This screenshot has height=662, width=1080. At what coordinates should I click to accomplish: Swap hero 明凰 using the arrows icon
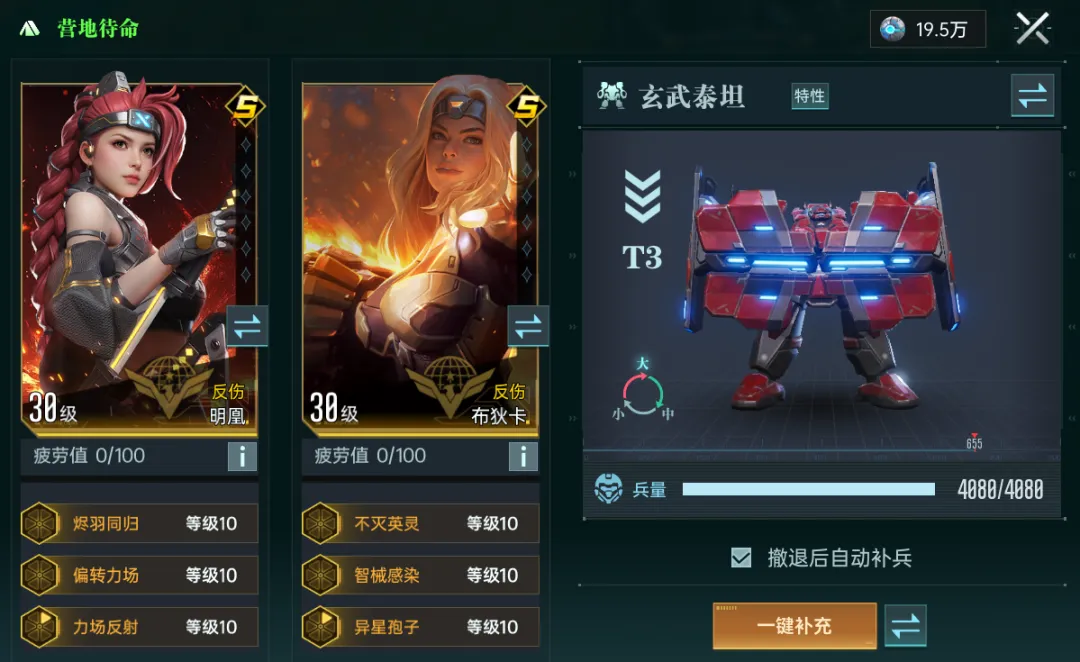(247, 327)
